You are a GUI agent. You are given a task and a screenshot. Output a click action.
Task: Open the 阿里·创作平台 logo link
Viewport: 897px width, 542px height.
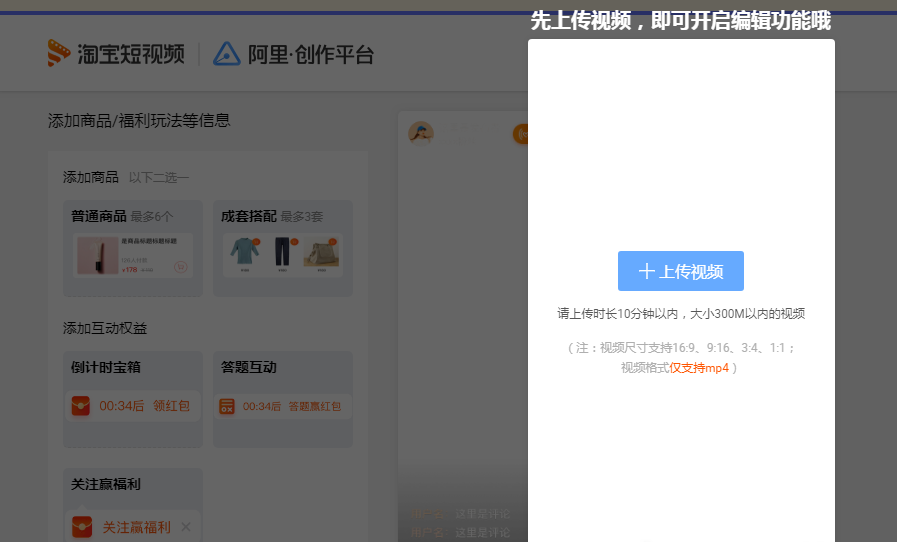pos(293,54)
